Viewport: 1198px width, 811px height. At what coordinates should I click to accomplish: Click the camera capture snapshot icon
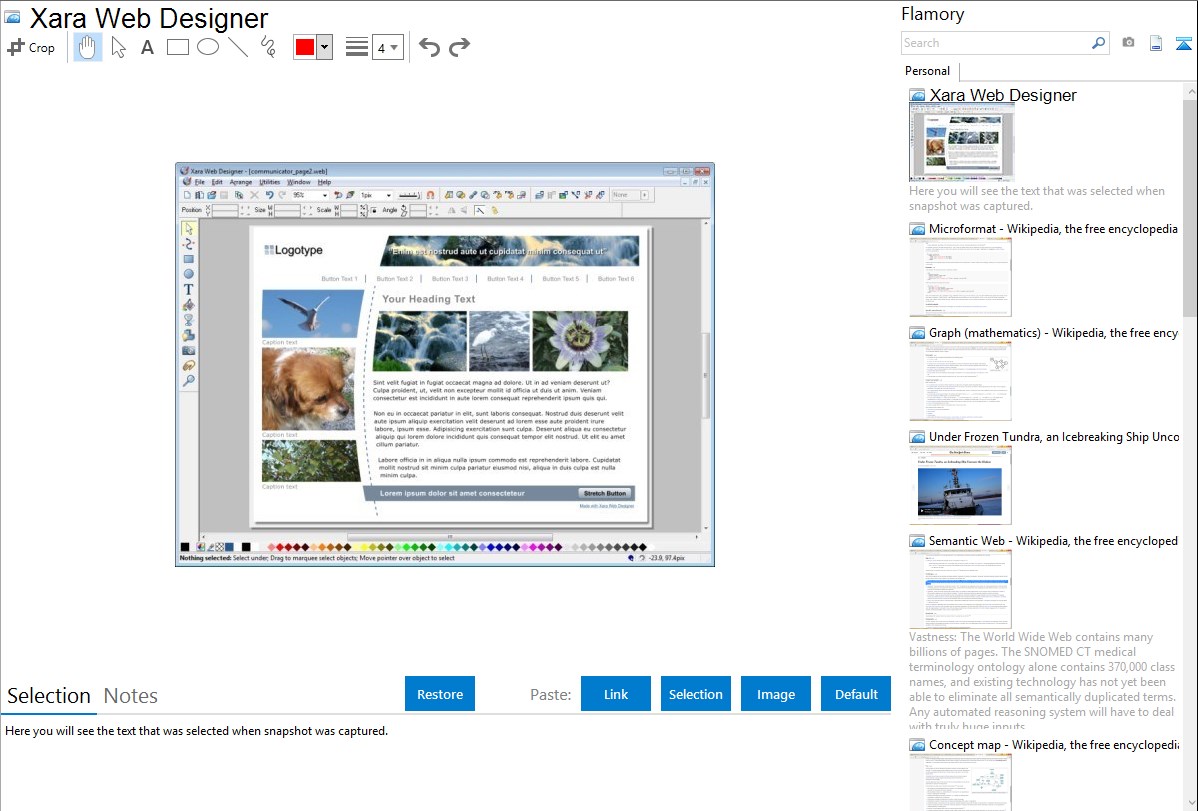pyautogui.click(x=1128, y=43)
